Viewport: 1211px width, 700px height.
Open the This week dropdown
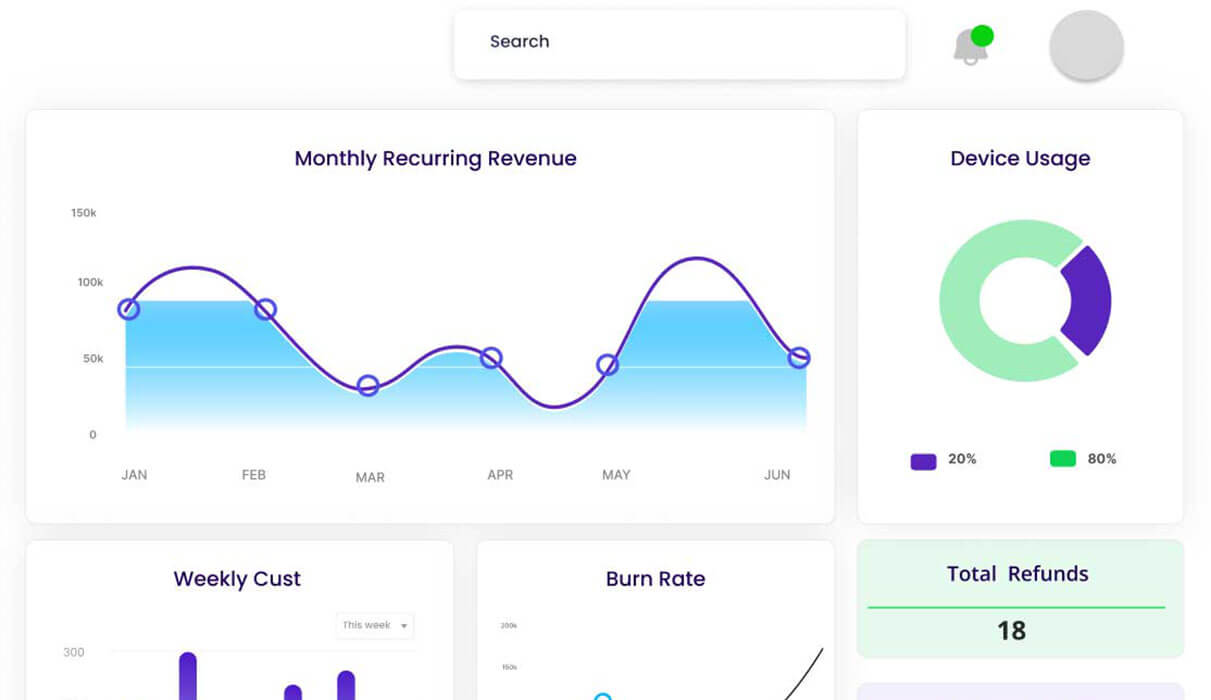click(x=375, y=626)
